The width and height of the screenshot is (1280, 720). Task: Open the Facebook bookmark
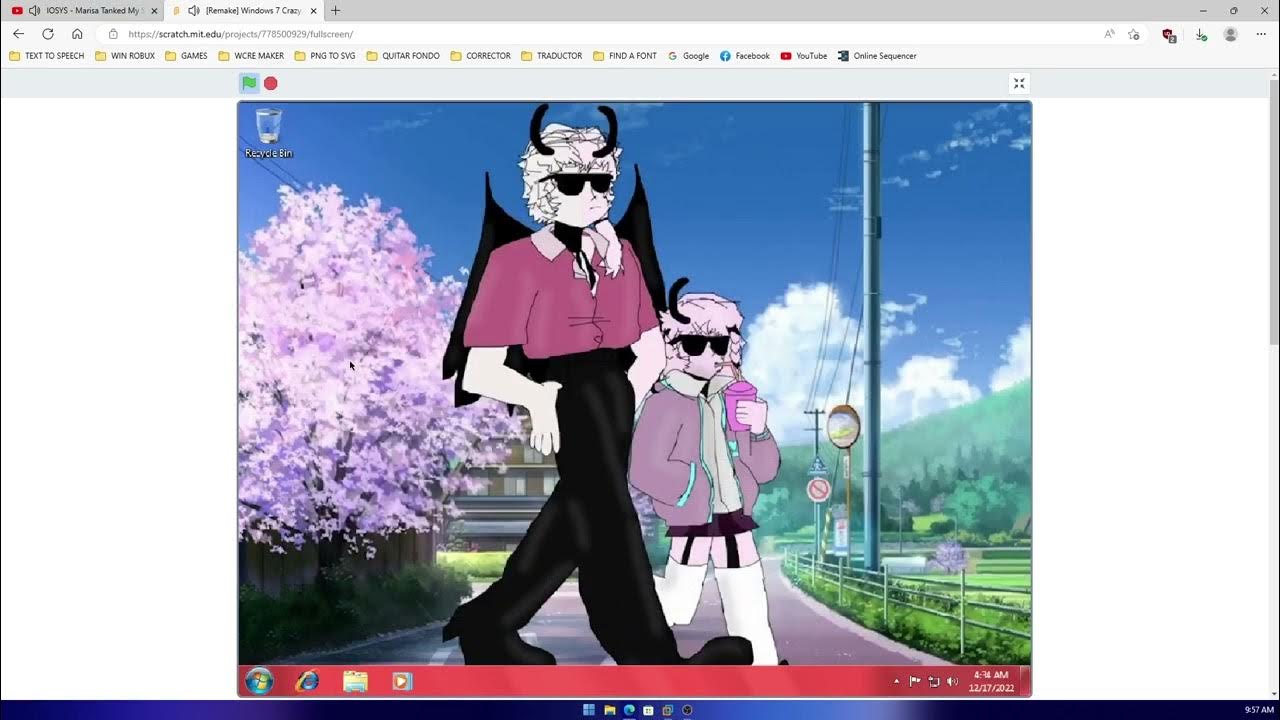click(745, 56)
